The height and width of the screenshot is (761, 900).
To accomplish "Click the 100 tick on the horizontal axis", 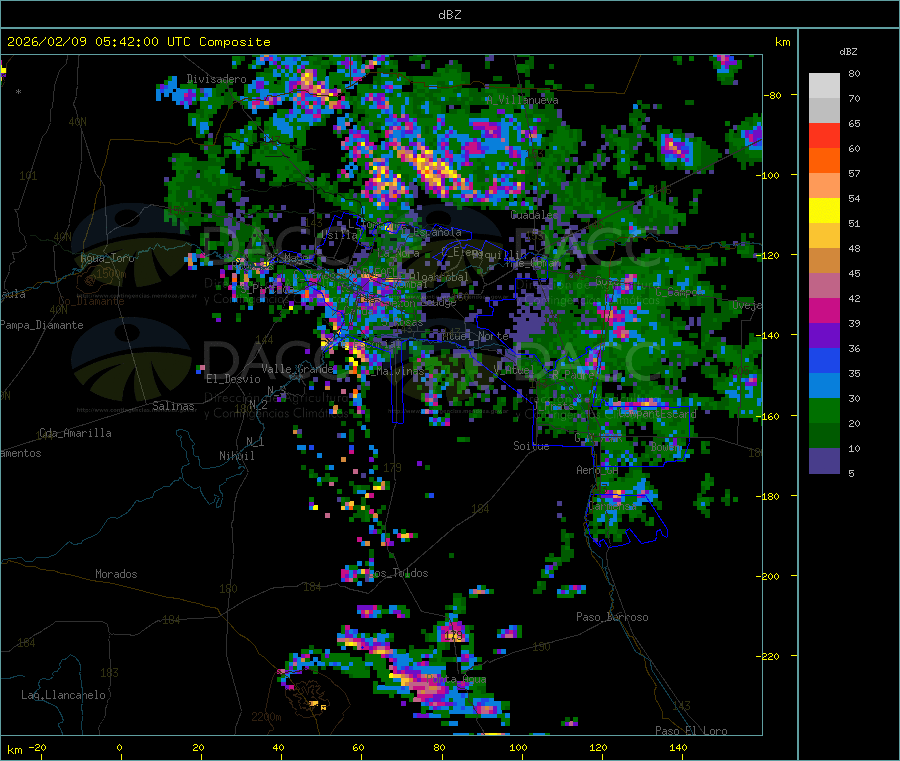I will 518,747.
